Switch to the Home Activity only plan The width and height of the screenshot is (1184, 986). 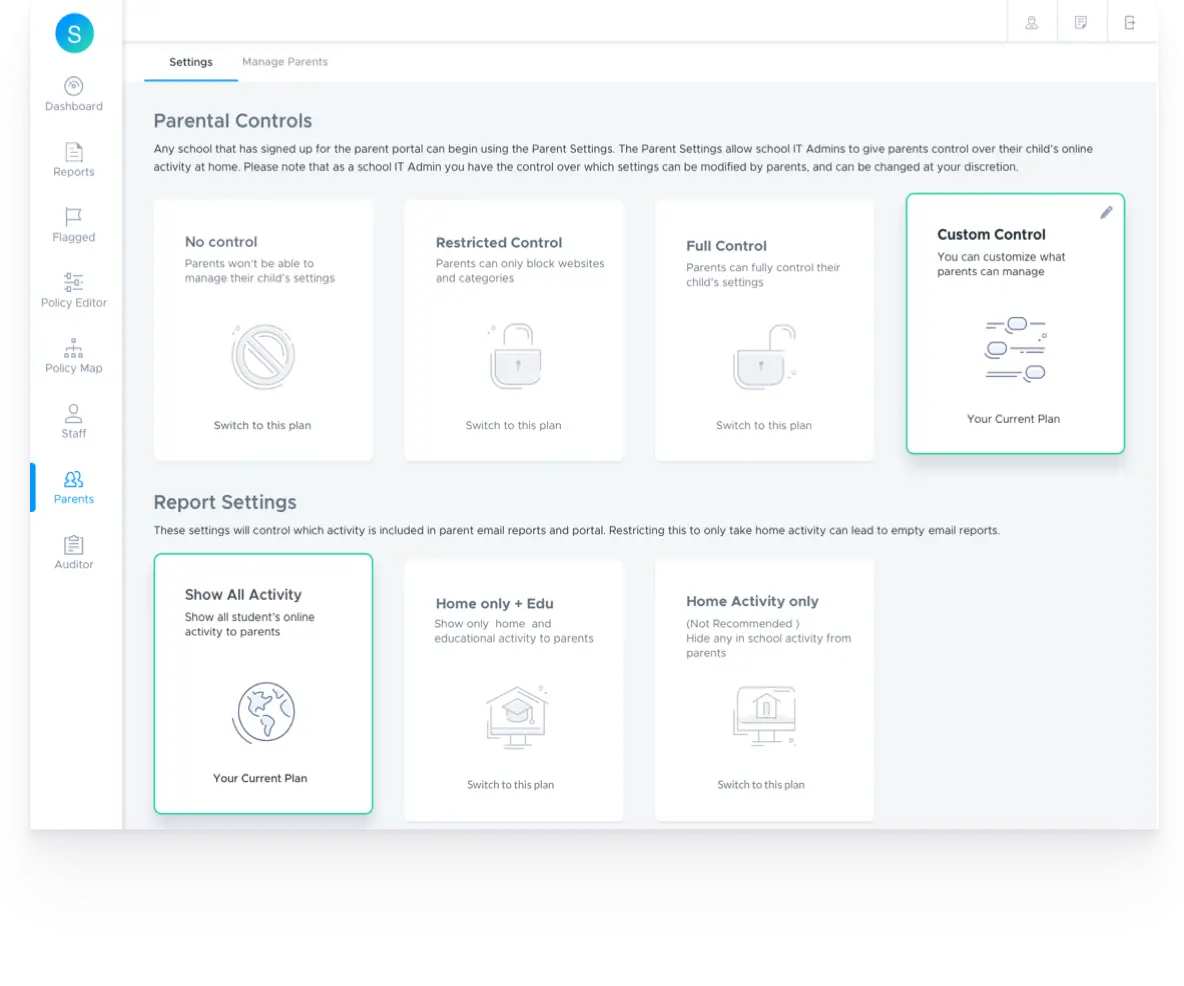(x=761, y=784)
